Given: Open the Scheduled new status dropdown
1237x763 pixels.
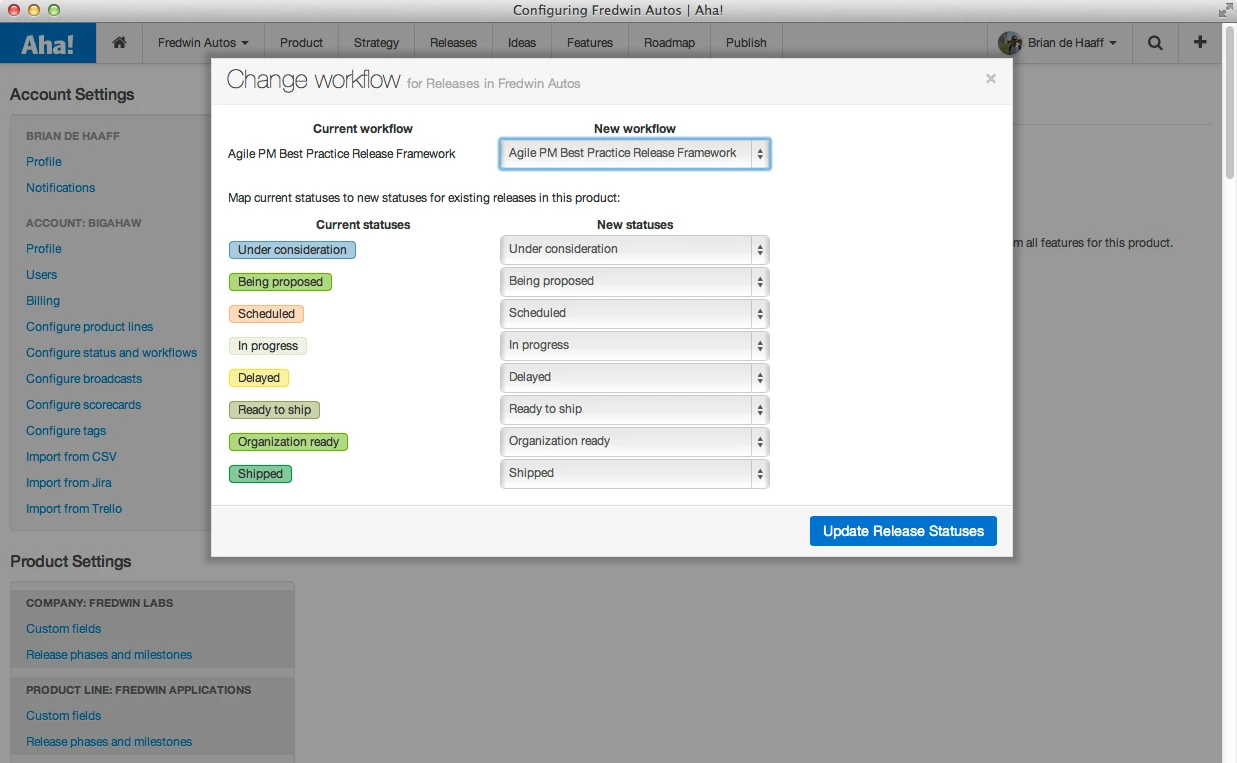Looking at the screenshot, I should pyautogui.click(x=635, y=313).
